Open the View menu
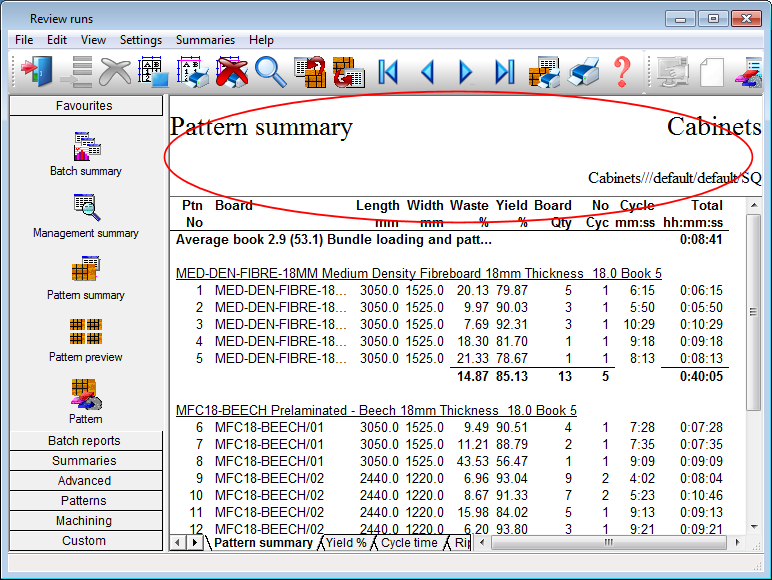Viewport: 772px width, 580px height. [93, 40]
